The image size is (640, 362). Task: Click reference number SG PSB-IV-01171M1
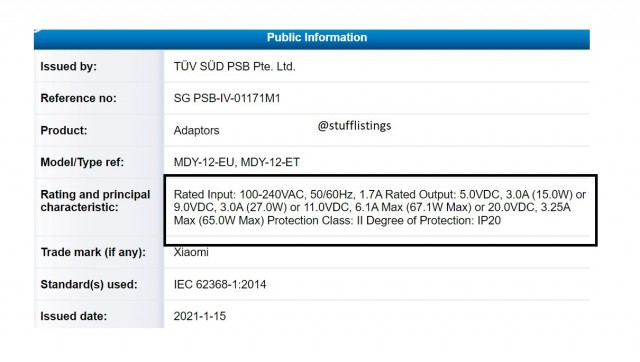(x=227, y=98)
